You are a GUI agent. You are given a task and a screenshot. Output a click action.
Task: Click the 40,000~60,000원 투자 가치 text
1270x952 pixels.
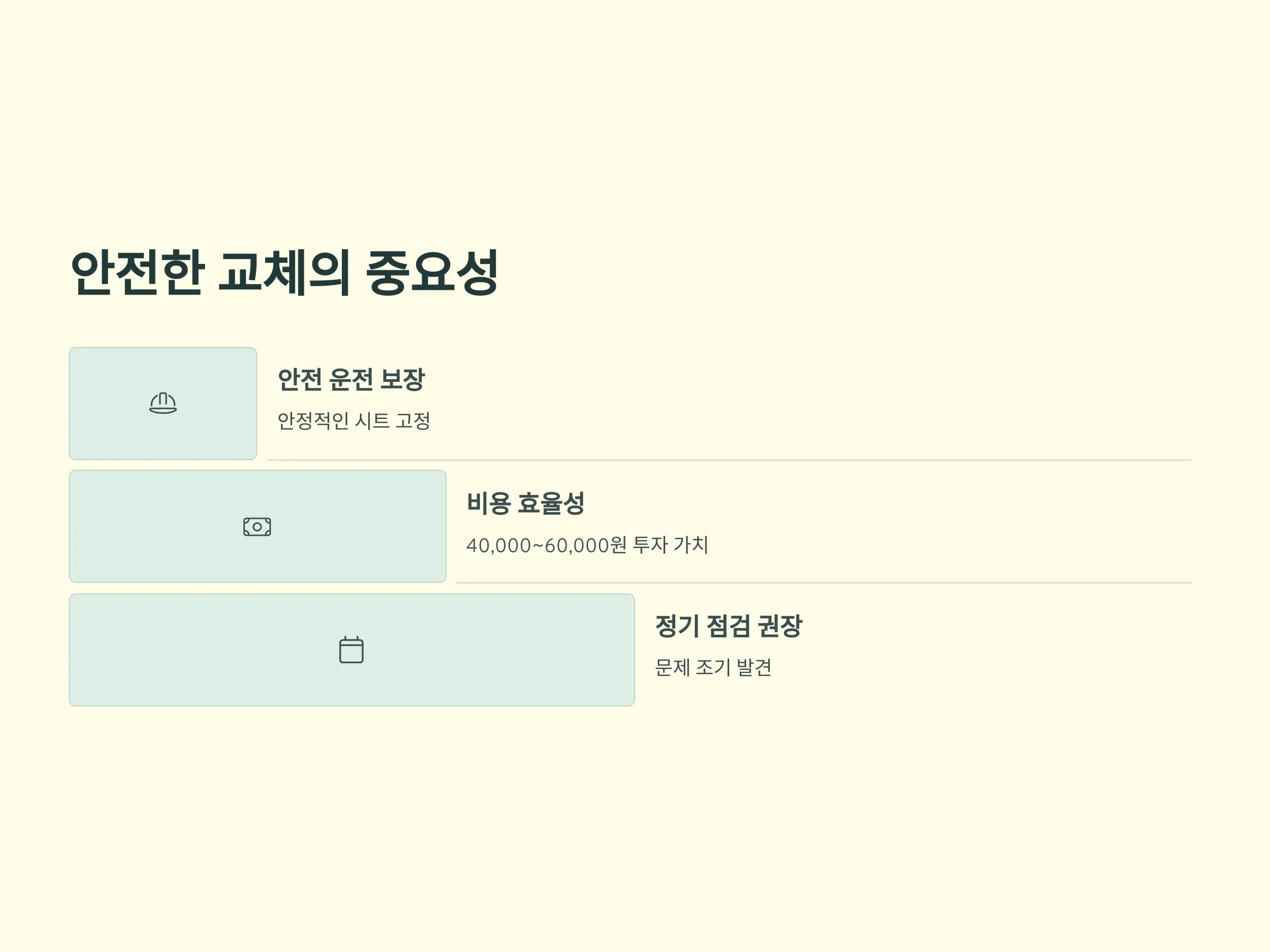pos(587,545)
